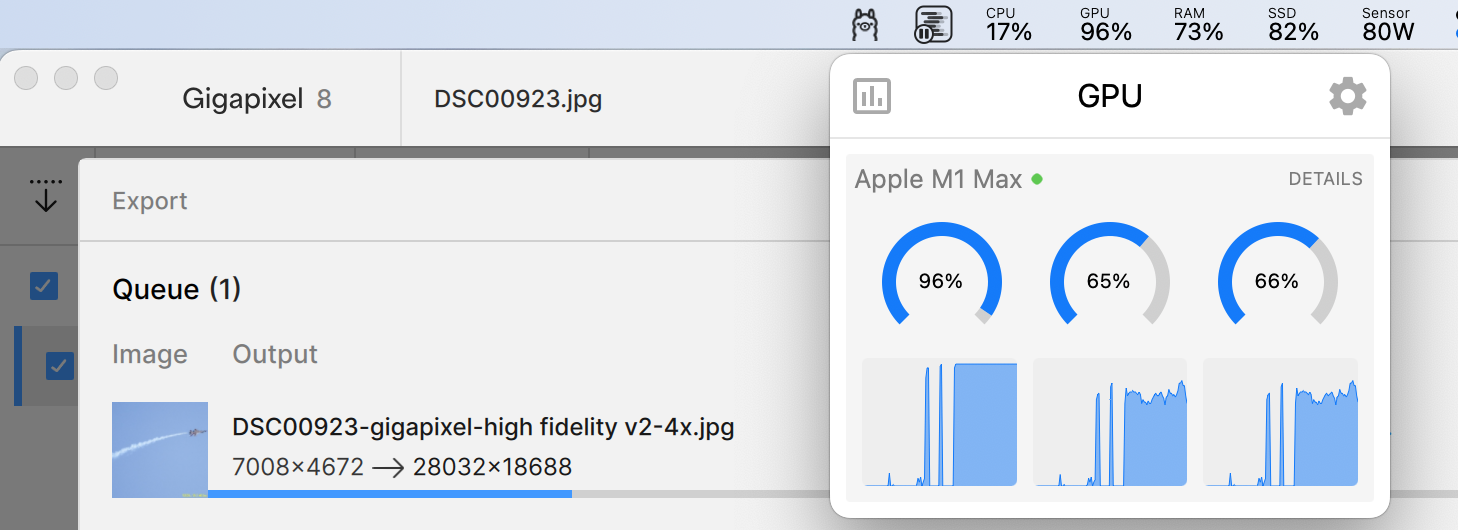Click the 65% circular gauge
The width and height of the screenshot is (1458, 530).
(x=1108, y=282)
